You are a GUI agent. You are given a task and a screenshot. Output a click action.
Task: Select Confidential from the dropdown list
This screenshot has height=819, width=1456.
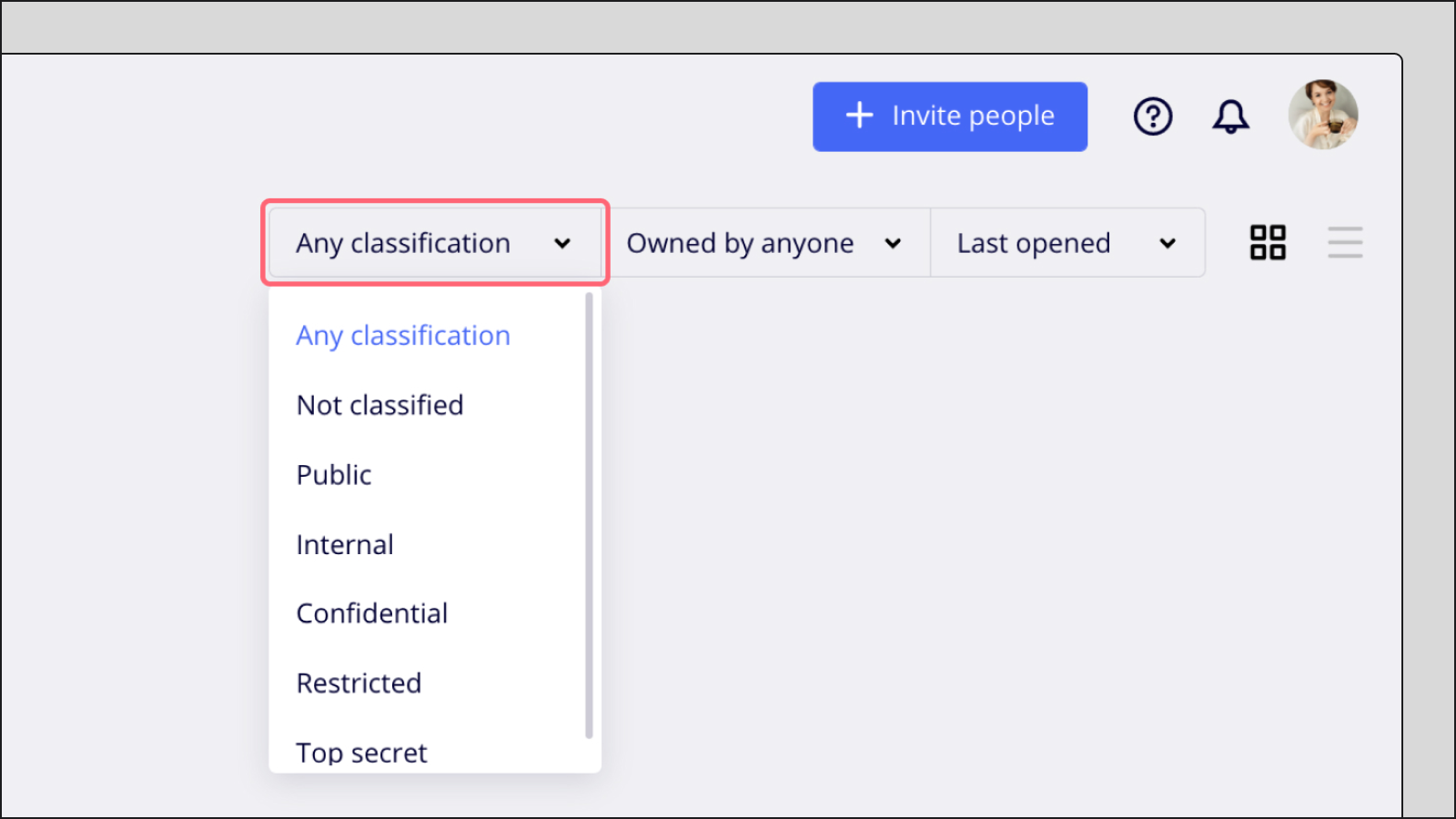pyautogui.click(x=371, y=612)
